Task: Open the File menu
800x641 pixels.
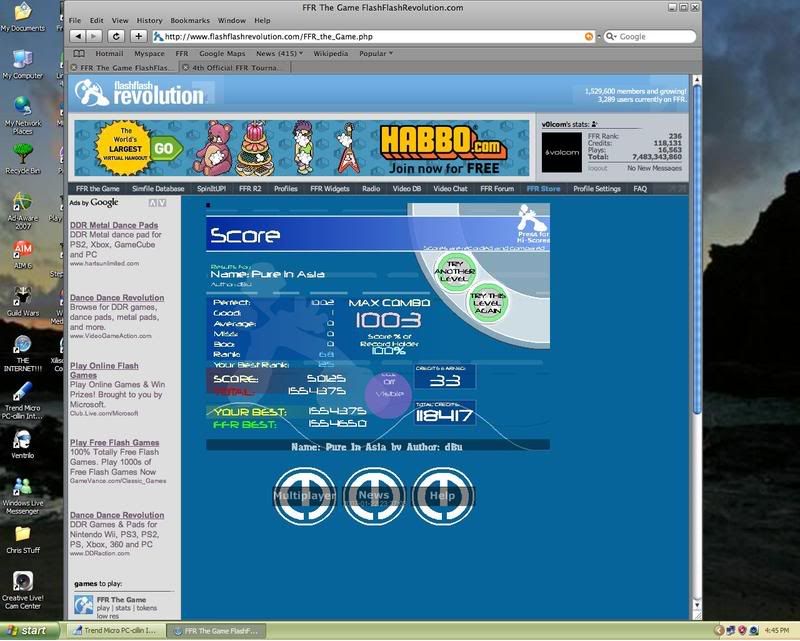Action: [x=75, y=20]
